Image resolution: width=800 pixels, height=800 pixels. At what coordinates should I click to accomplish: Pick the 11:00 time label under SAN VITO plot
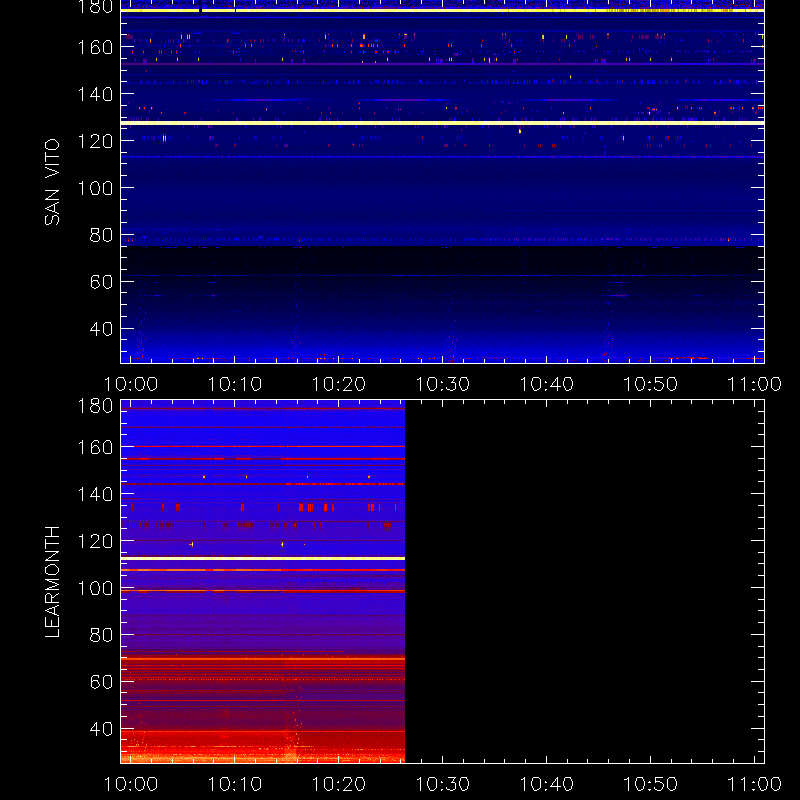(754, 384)
